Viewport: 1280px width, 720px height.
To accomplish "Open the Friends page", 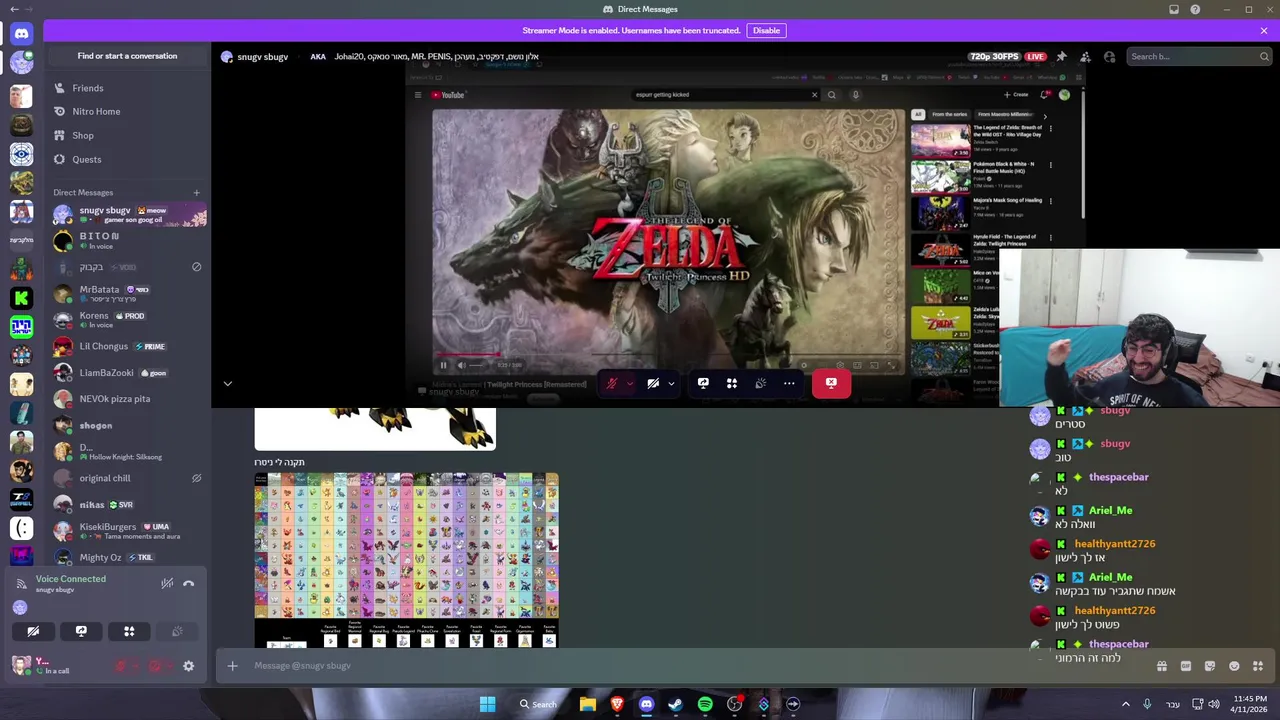I will click(127, 88).
